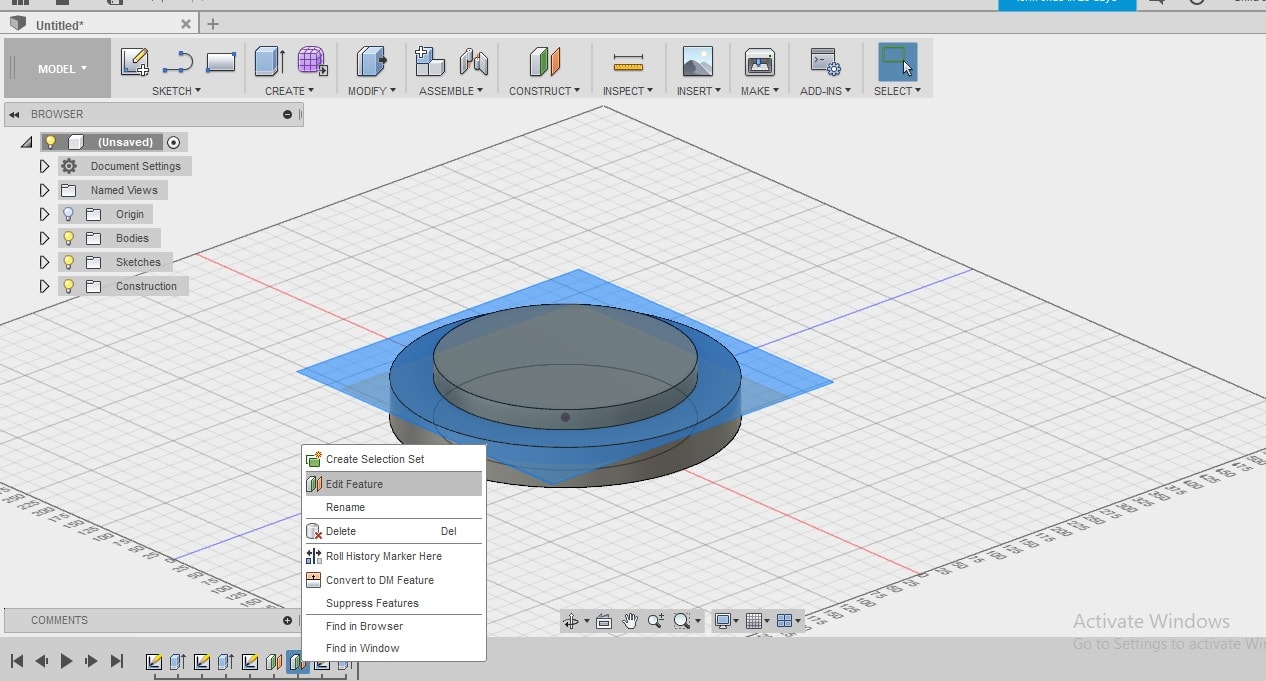Click the Viewports layout icon

[785, 621]
